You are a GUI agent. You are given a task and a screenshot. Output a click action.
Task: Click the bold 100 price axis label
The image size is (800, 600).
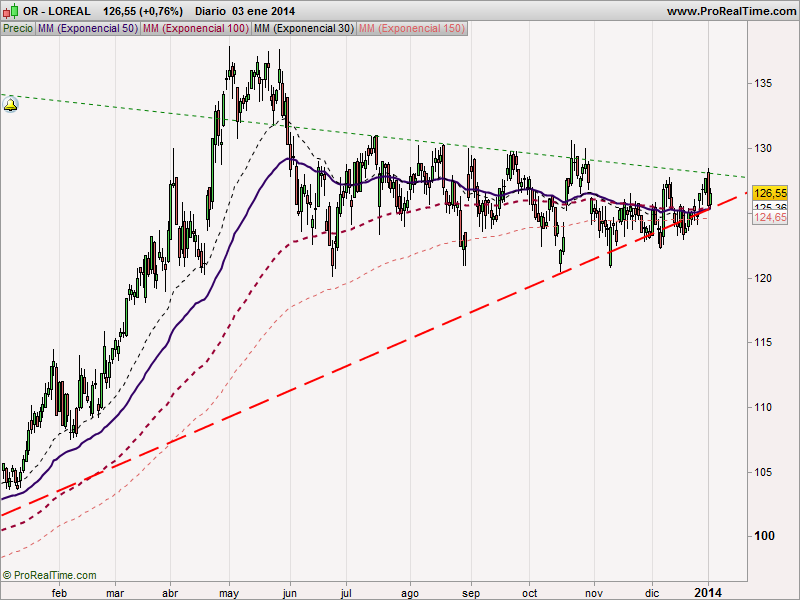coord(764,536)
